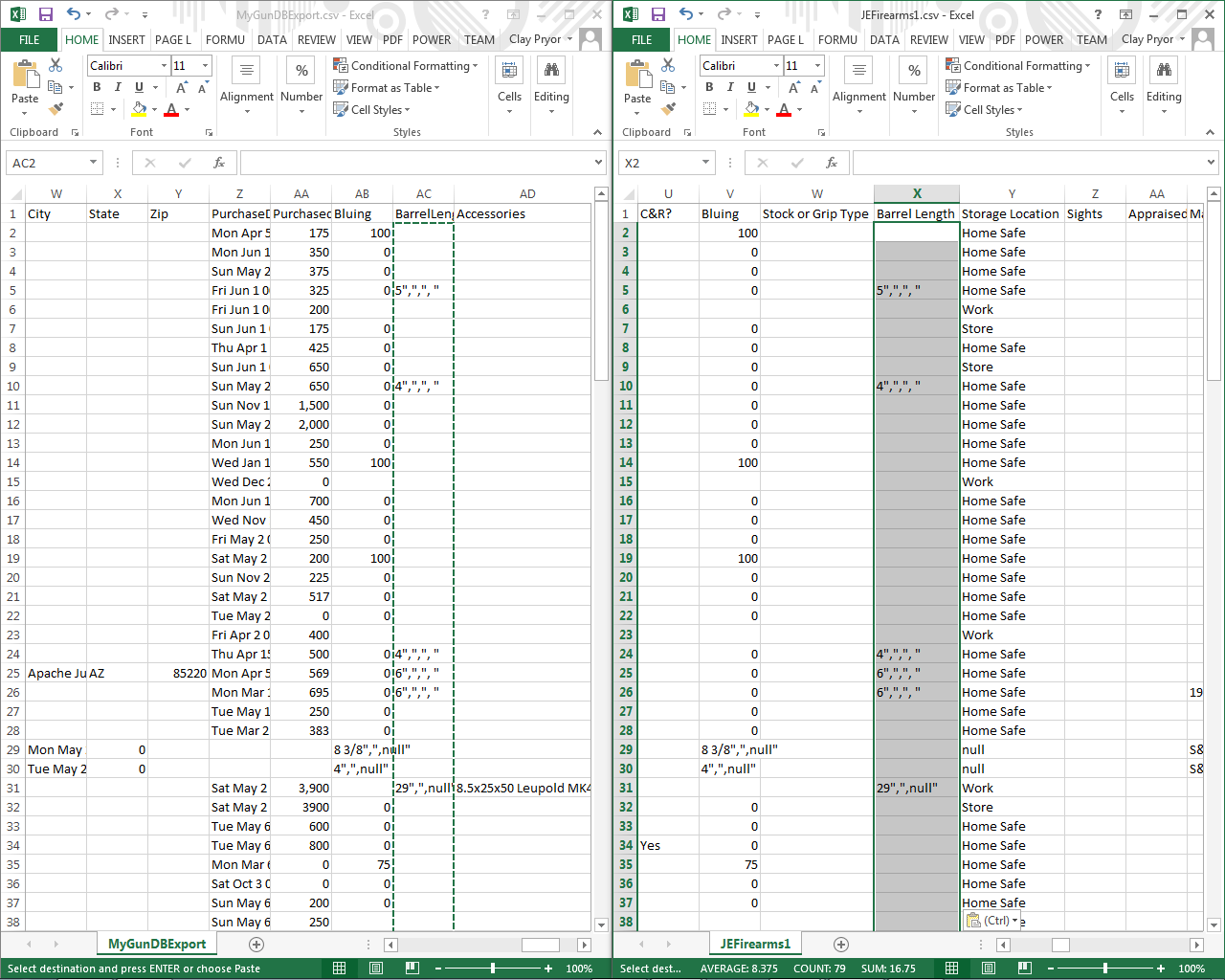Viewport: 1225px width, 980px height.
Task: Add new sheet beside MyGunDBExport tab
Action: pos(256,945)
